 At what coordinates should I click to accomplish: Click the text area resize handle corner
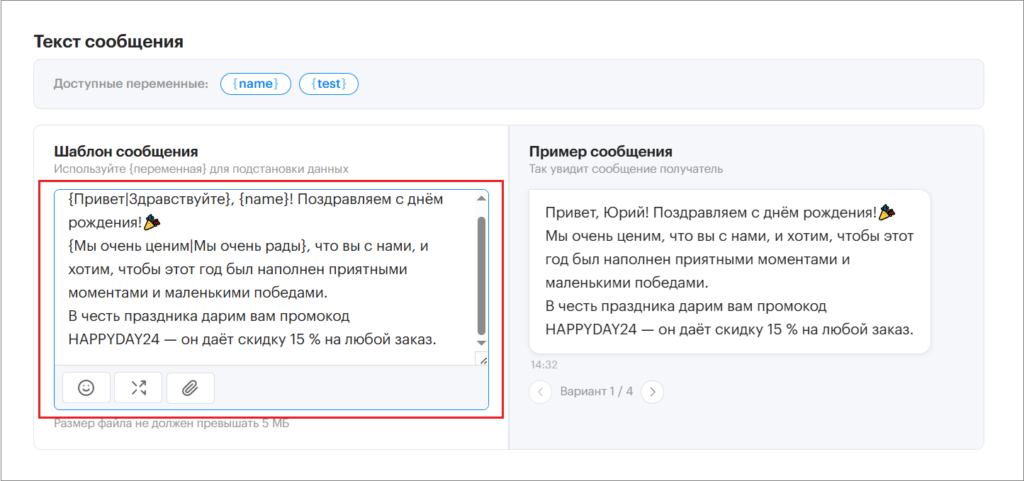482,359
